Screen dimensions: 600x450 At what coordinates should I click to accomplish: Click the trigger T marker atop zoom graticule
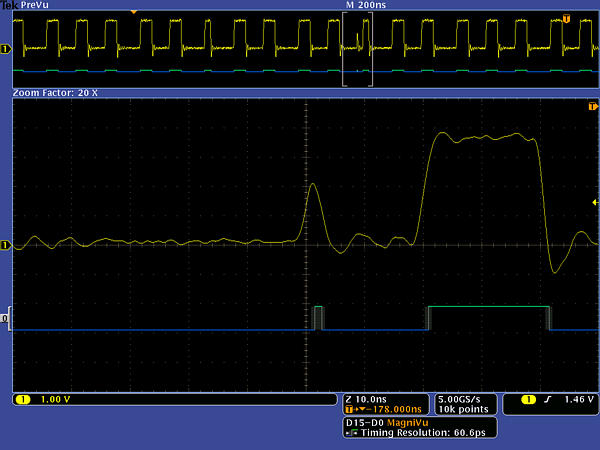(x=592, y=105)
